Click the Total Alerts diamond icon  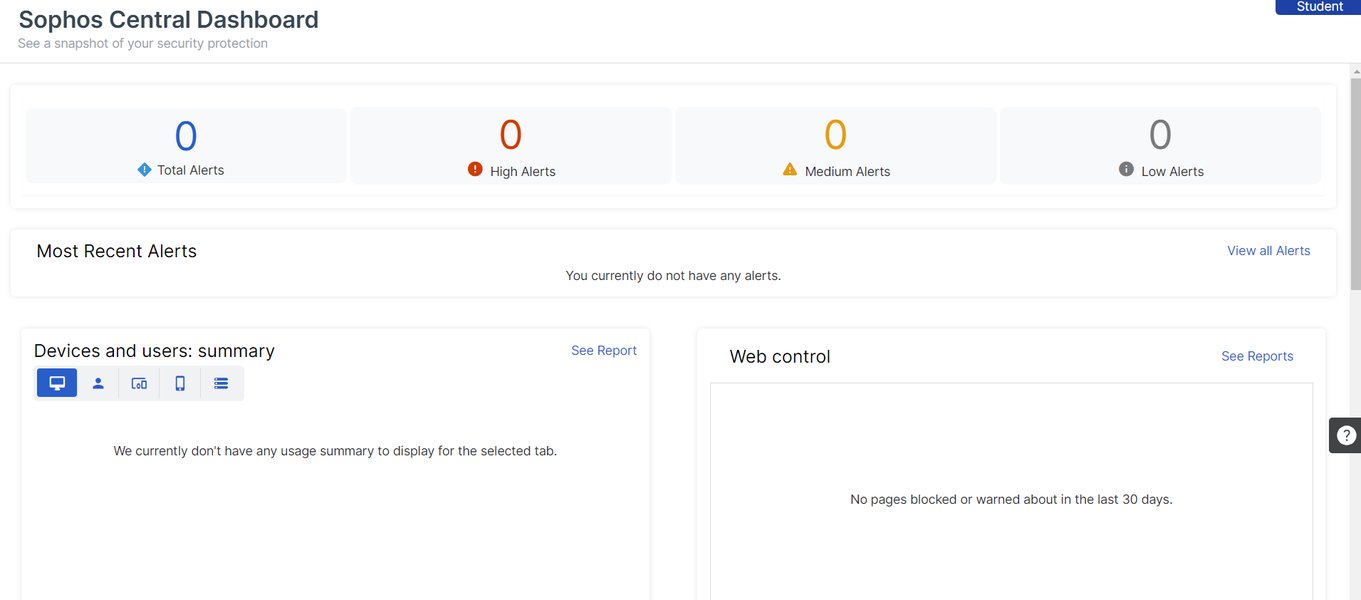pos(143,169)
